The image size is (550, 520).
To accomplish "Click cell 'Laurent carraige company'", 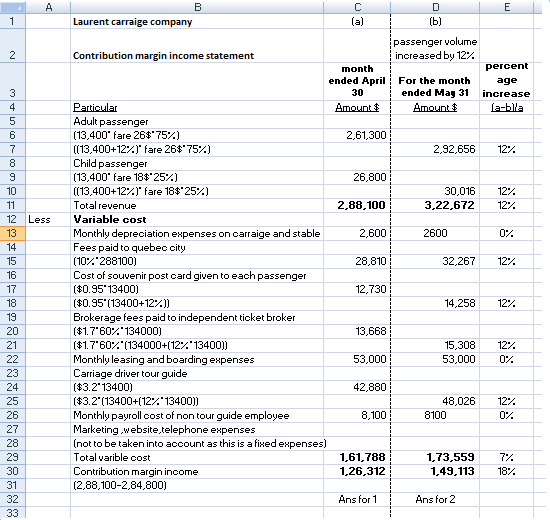I will (197, 21).
